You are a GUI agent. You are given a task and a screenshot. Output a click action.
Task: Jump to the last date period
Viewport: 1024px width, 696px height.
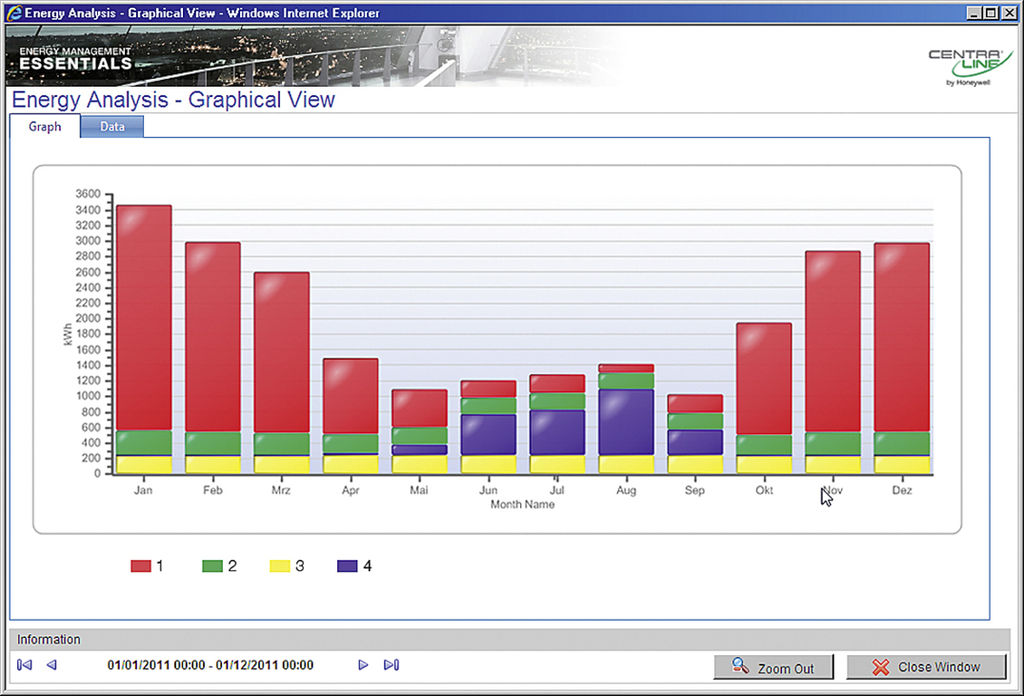tap(391, 665)
